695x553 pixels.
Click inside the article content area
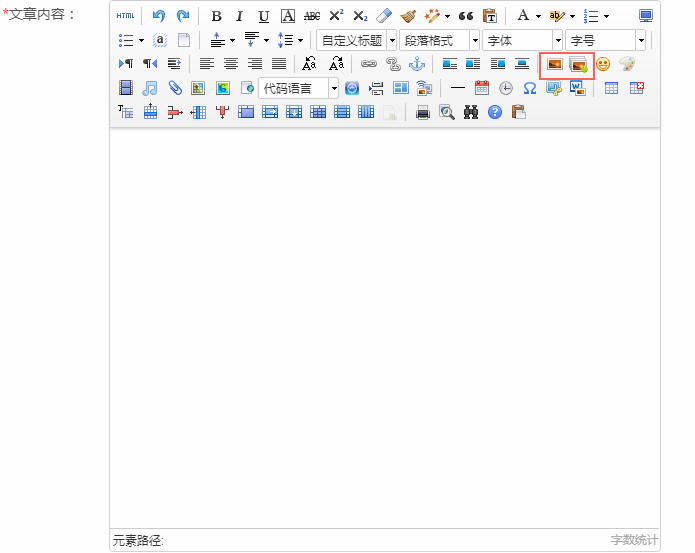point(385,328)
